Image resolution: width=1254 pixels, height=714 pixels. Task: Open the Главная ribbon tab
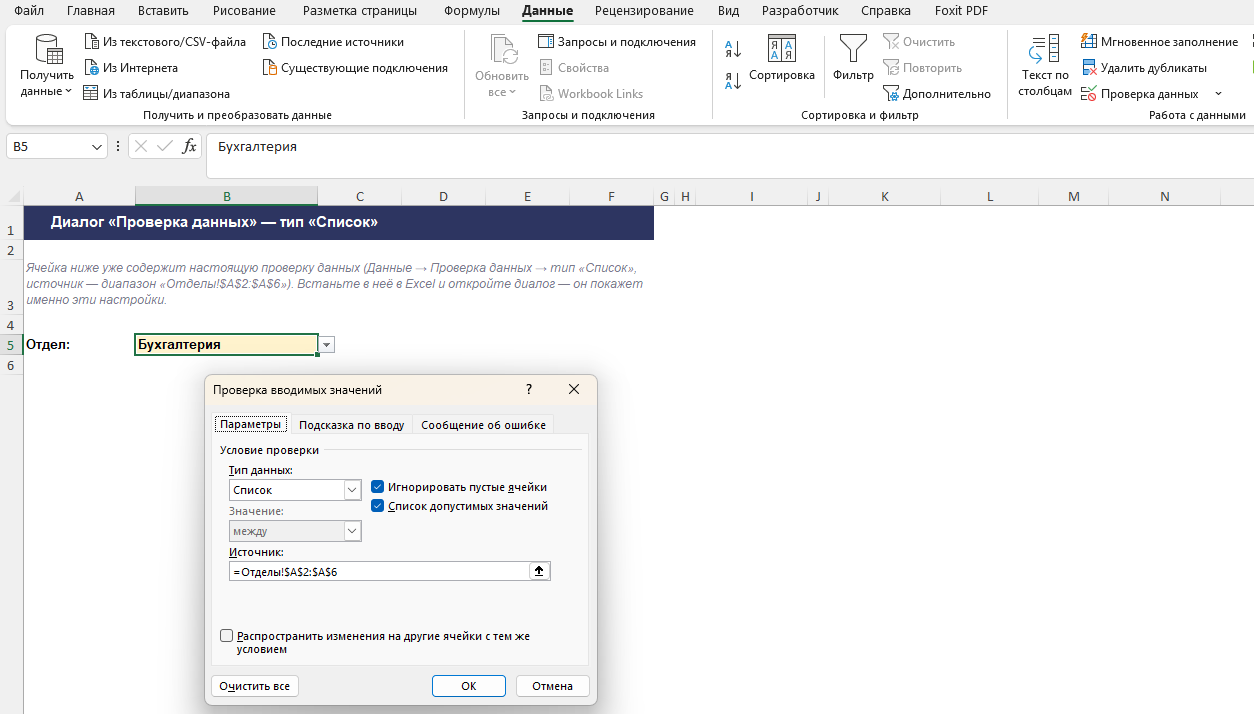pyautogui.click(x=91, y=11)
